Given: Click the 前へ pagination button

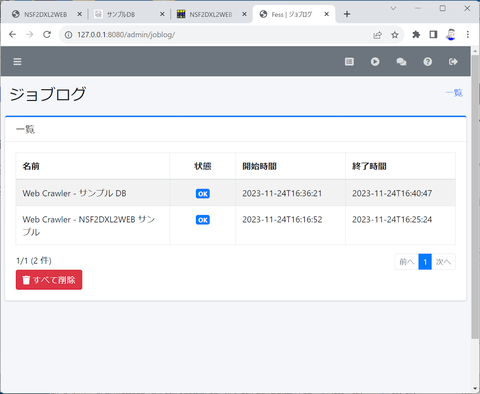Looking at the screenshot, I should tap(407, 262).
